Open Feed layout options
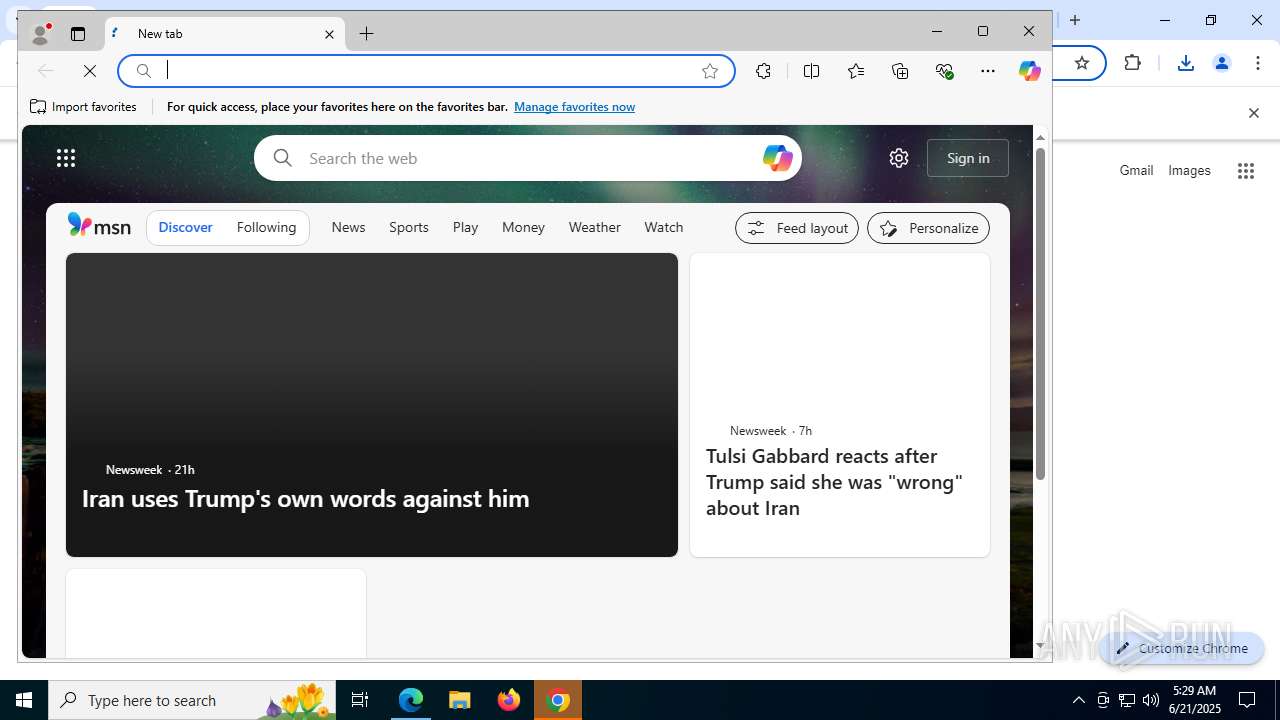Screen dimensions: 1280x720 pos(797,228)
